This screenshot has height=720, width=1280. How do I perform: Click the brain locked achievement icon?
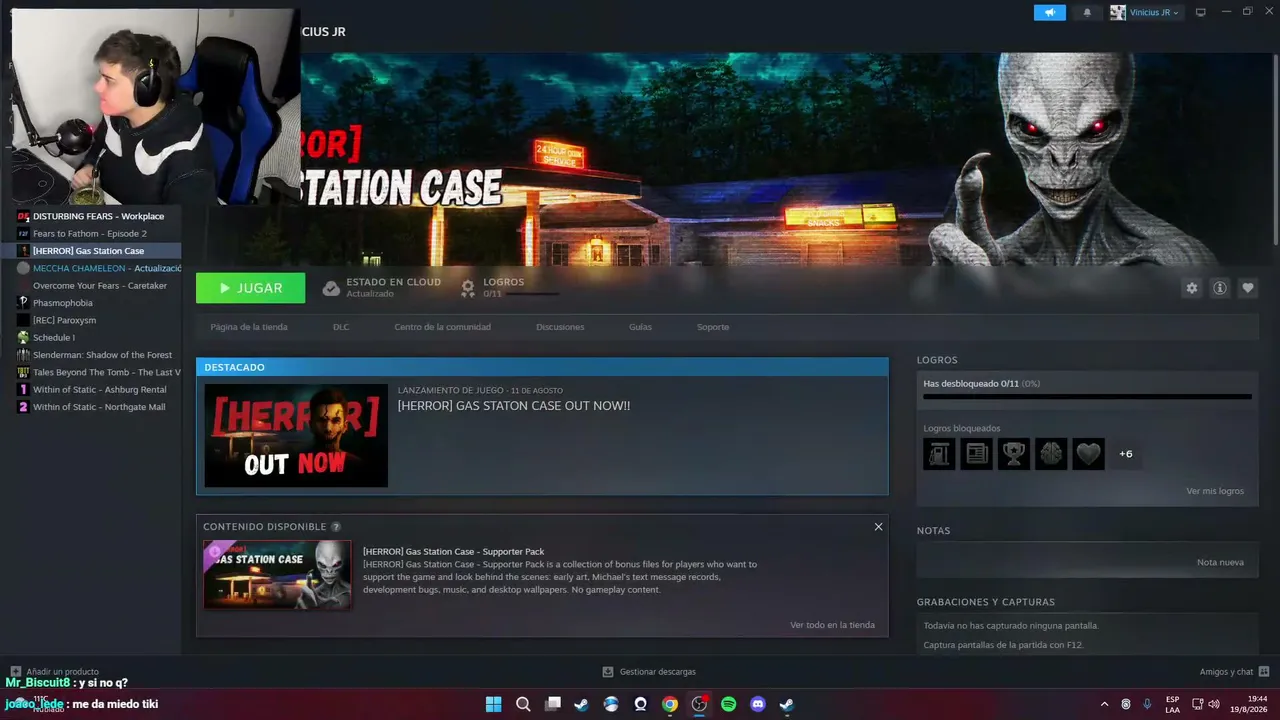1051,454
